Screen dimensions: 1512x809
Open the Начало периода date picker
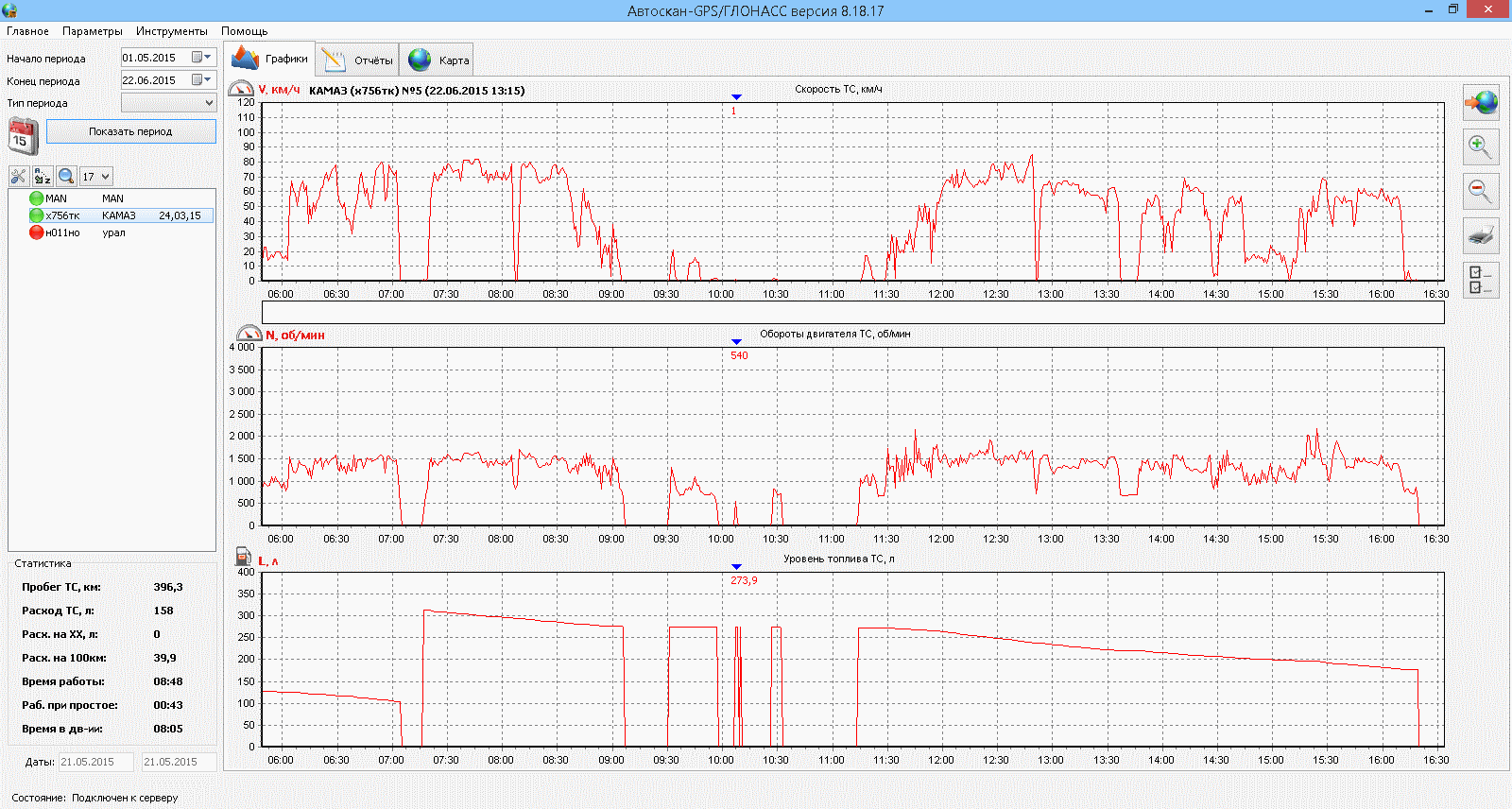point(207,58)
